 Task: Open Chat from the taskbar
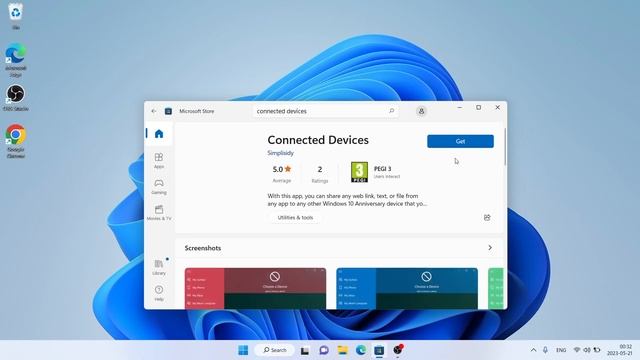(324, 350)
